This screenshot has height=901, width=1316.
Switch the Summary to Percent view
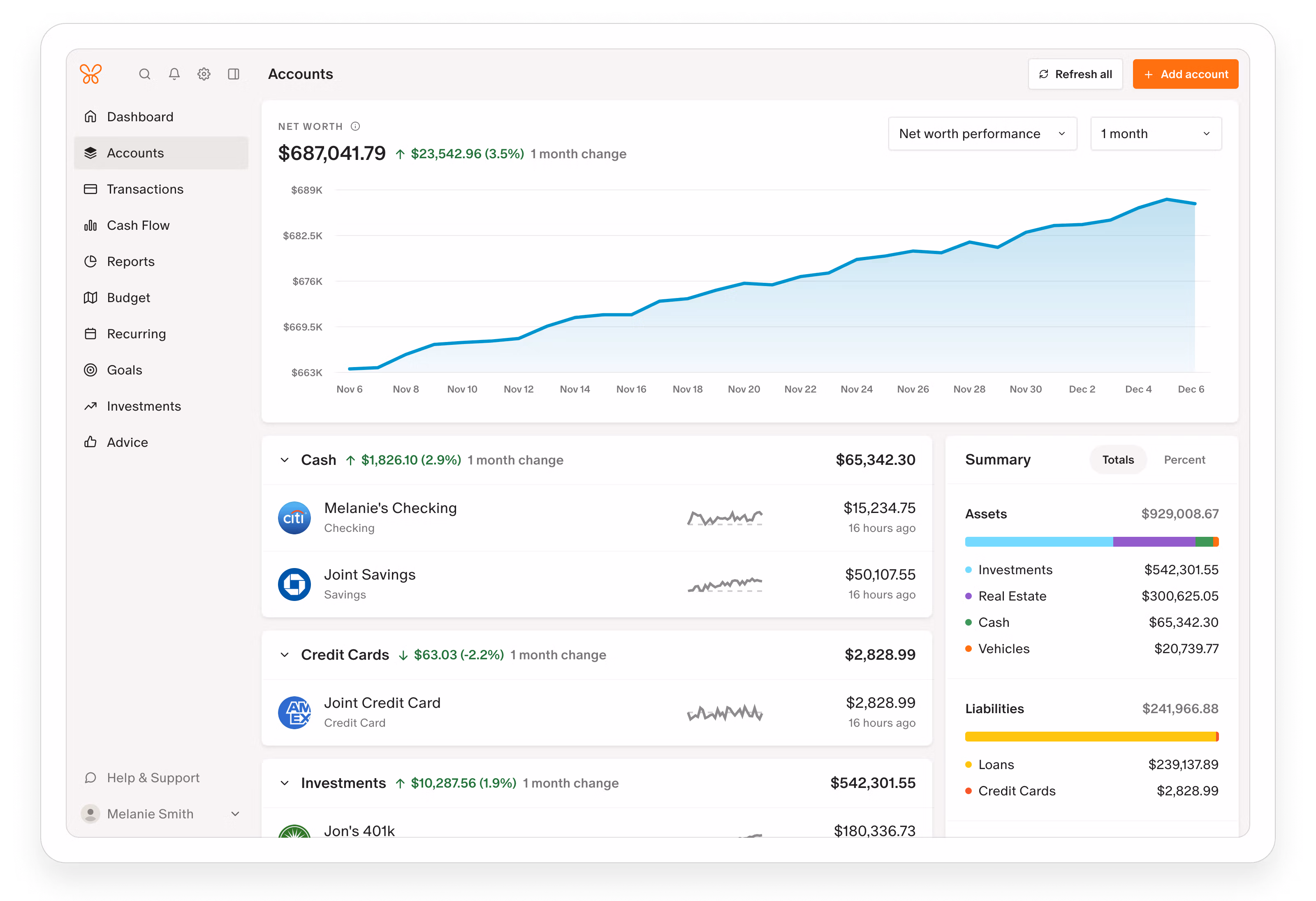[1185, 460]
